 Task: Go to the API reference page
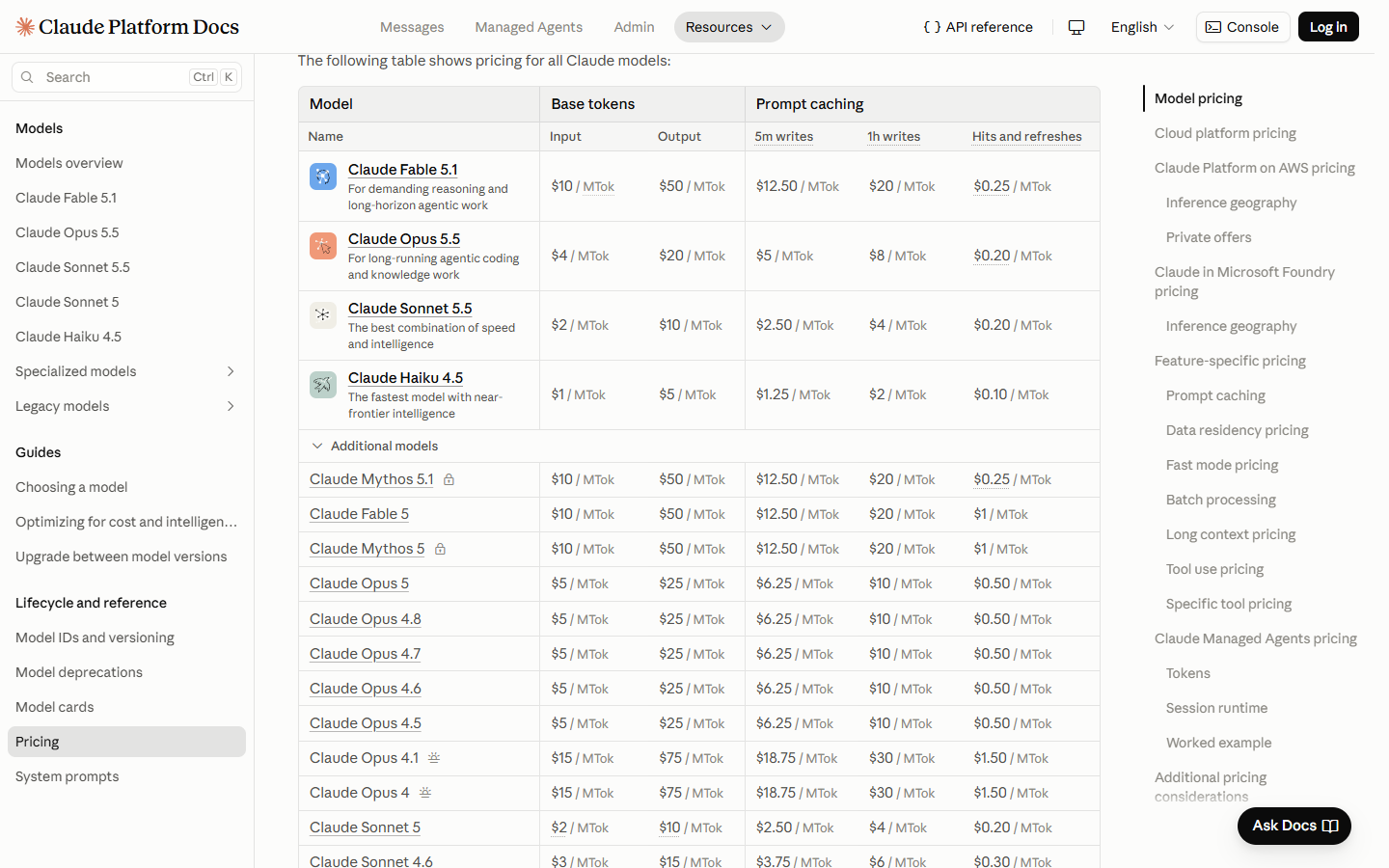[x=978, y=27]
